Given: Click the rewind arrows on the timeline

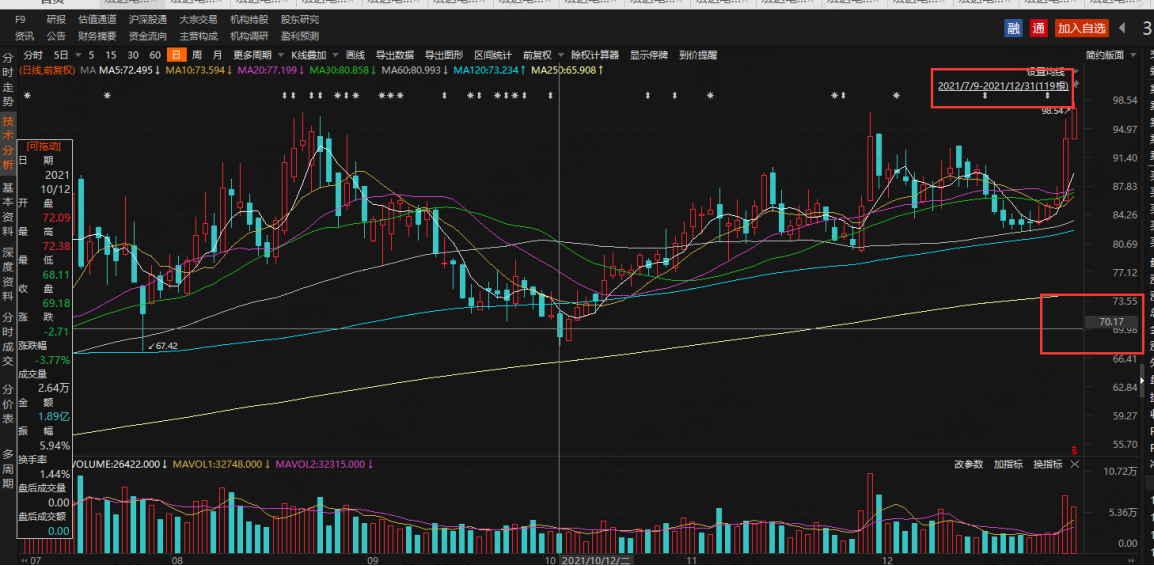Looking at the screenshot, I should coord(26,560).
